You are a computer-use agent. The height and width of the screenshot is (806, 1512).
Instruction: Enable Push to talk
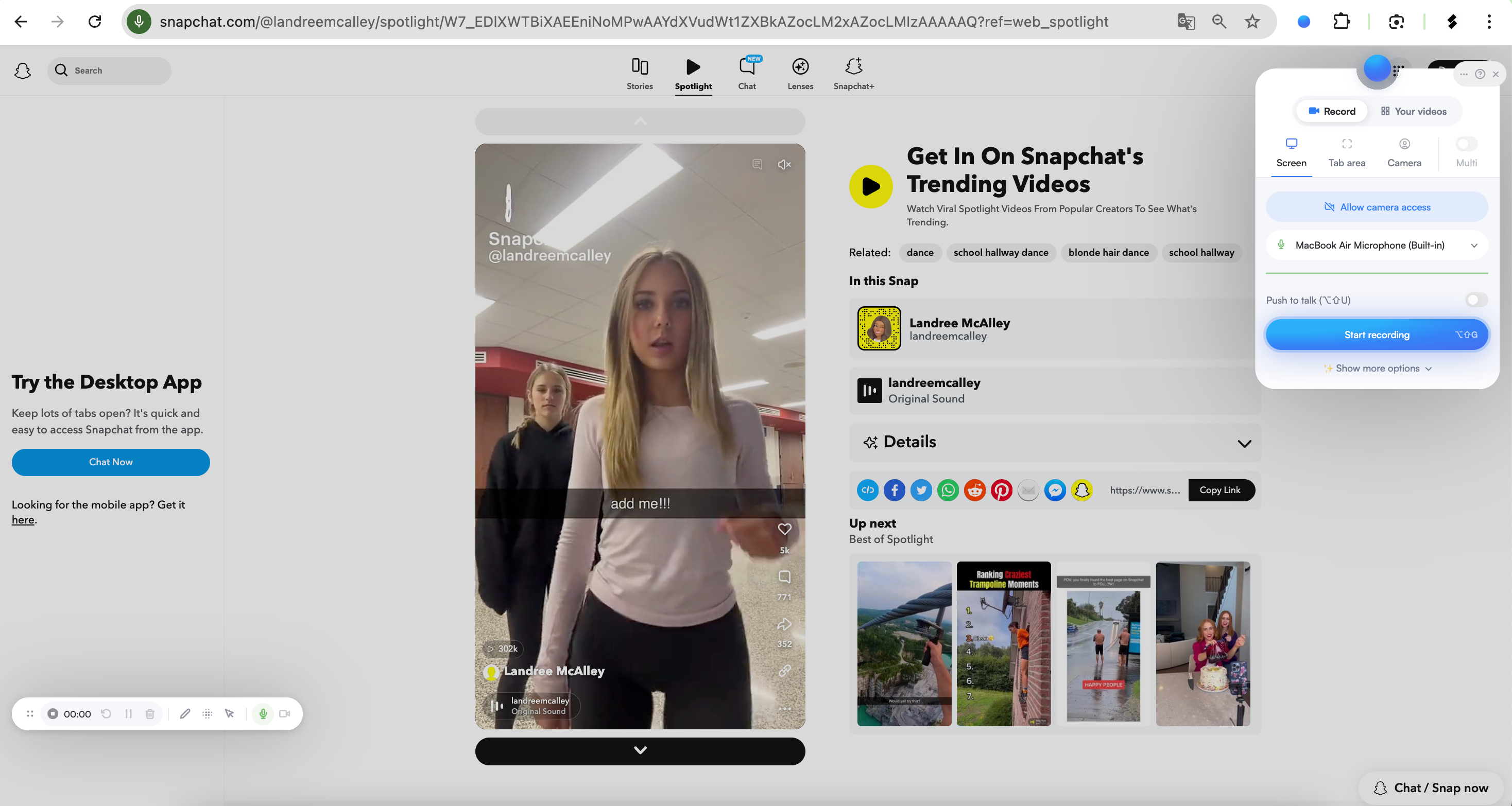pos(1475,300)
